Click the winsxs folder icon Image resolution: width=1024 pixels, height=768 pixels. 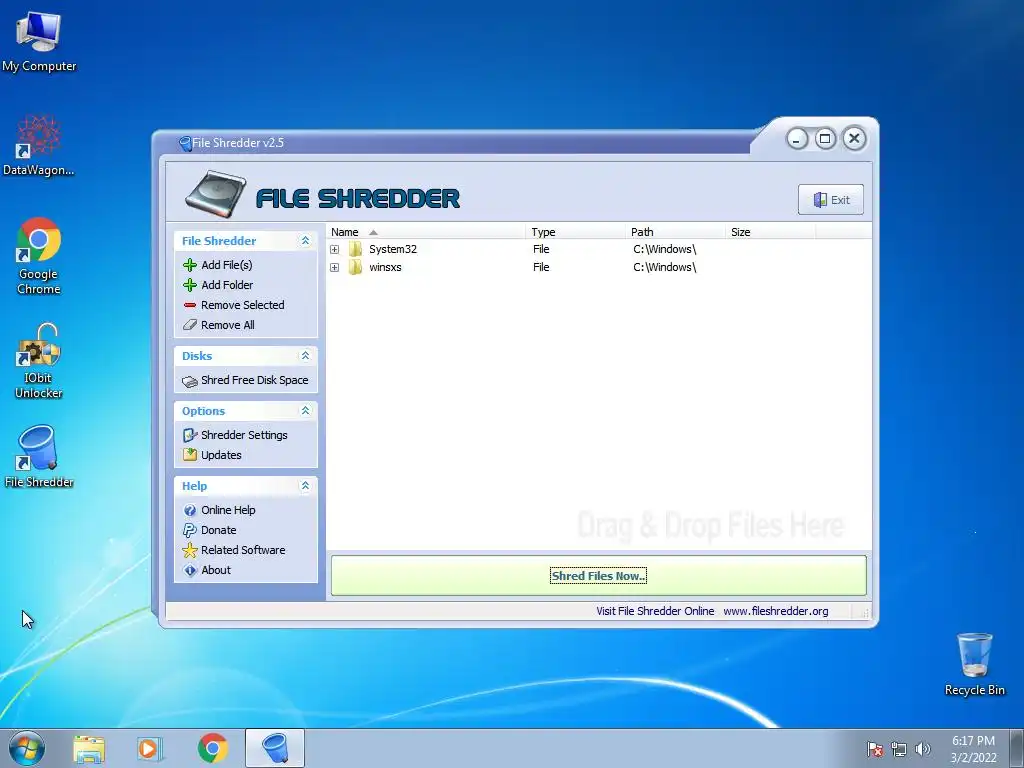(x=355, y=267)
